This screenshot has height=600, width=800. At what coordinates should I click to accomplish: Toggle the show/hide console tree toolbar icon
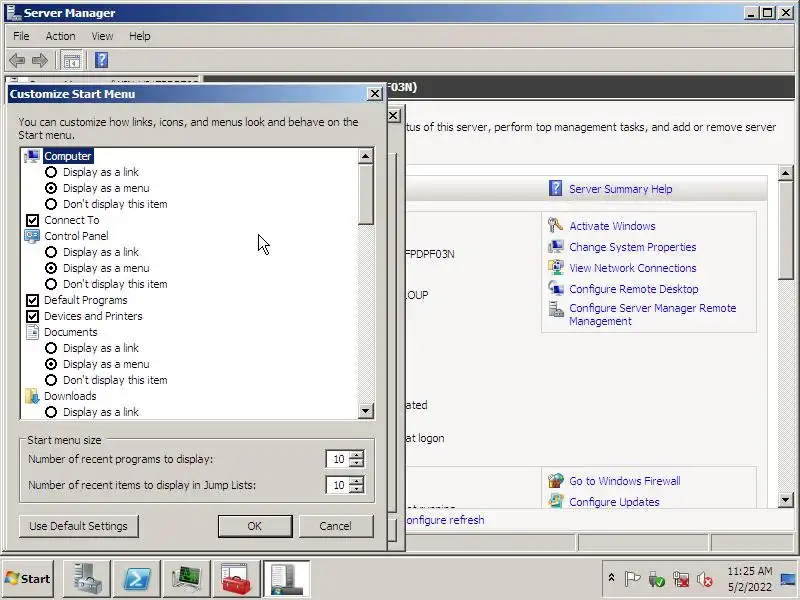tap(71, 61)
